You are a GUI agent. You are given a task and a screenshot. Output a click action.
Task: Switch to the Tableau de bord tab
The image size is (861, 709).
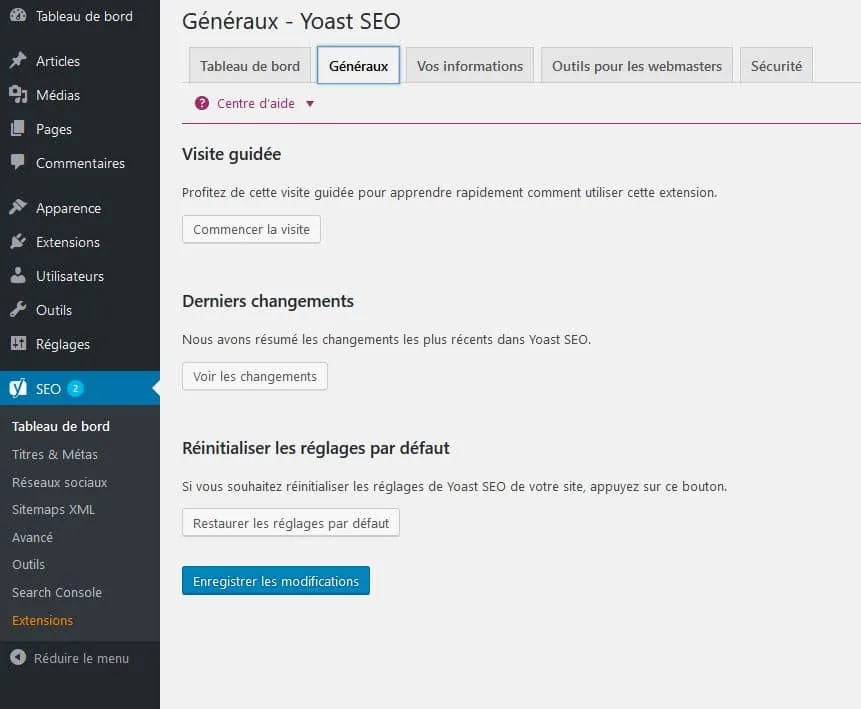[x=250, y=66]
